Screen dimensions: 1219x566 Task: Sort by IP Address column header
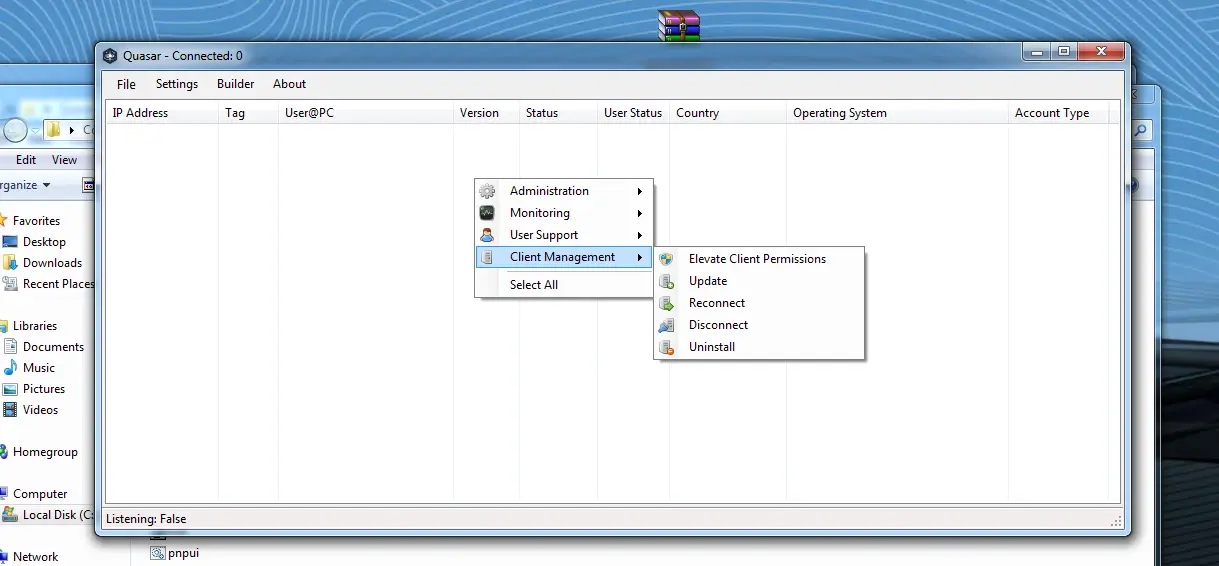click(162, 113)
